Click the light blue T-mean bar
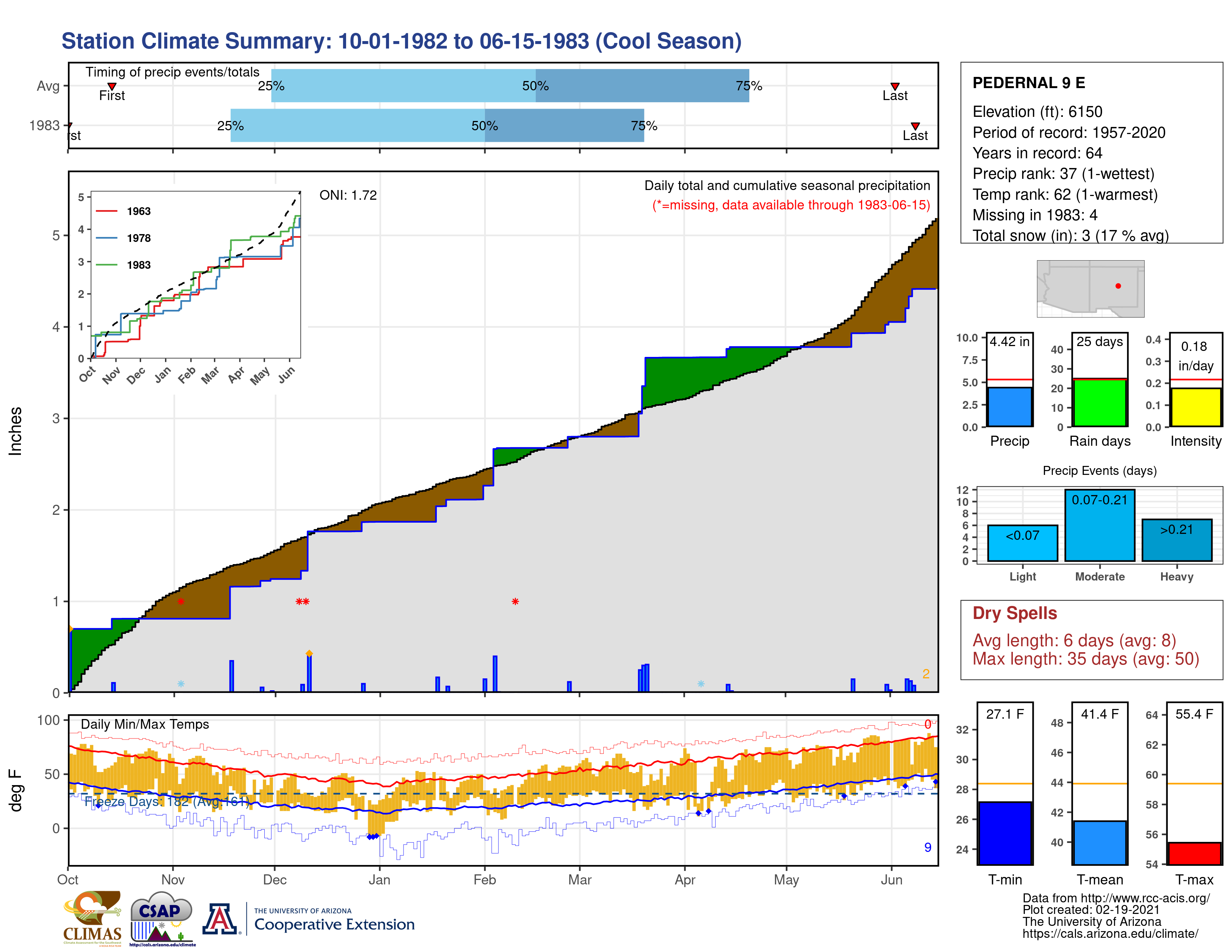Image resolution: width=1232 pixels, height=952 pixels. tap(1099, 843)
